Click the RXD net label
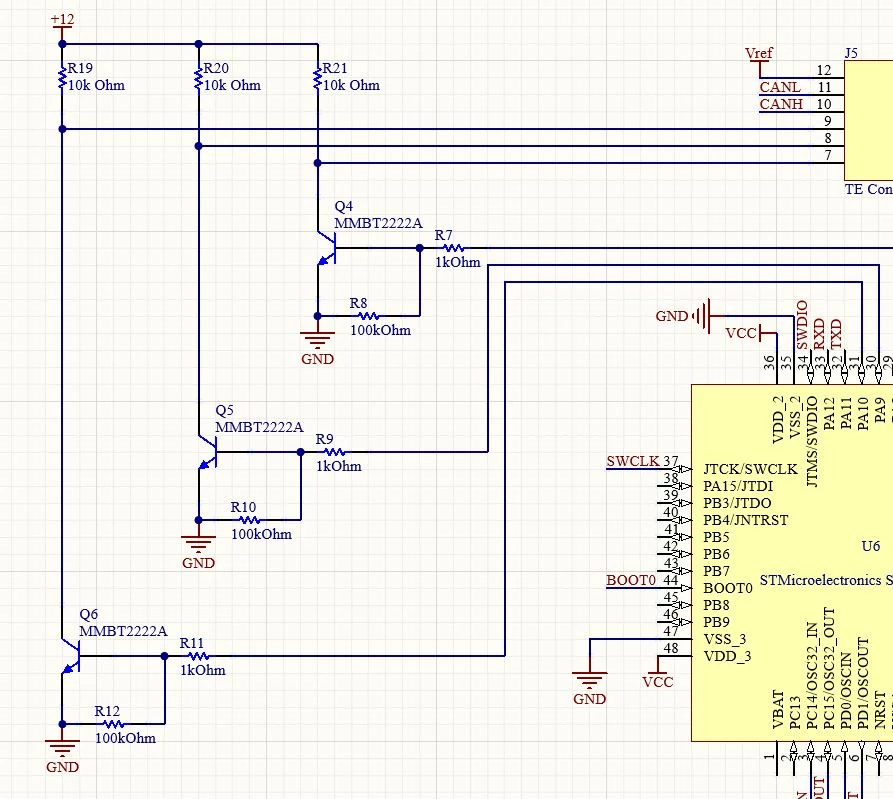This screenshot has width=893, height=799. pyautogui.click(x=819, y=334)
